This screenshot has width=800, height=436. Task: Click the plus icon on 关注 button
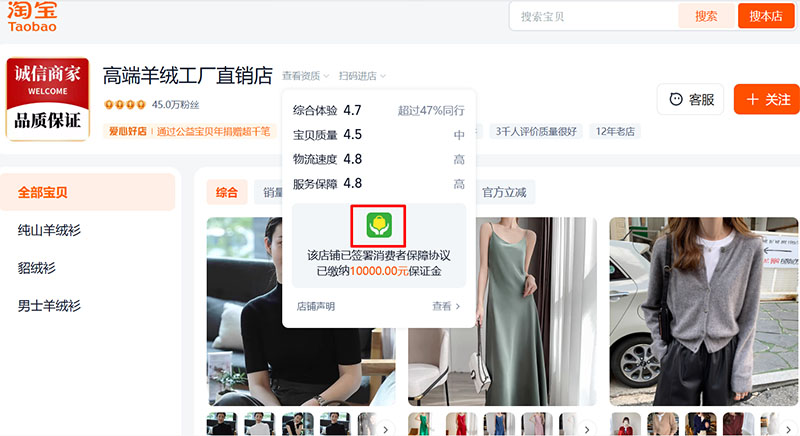[x=753, y=99]
